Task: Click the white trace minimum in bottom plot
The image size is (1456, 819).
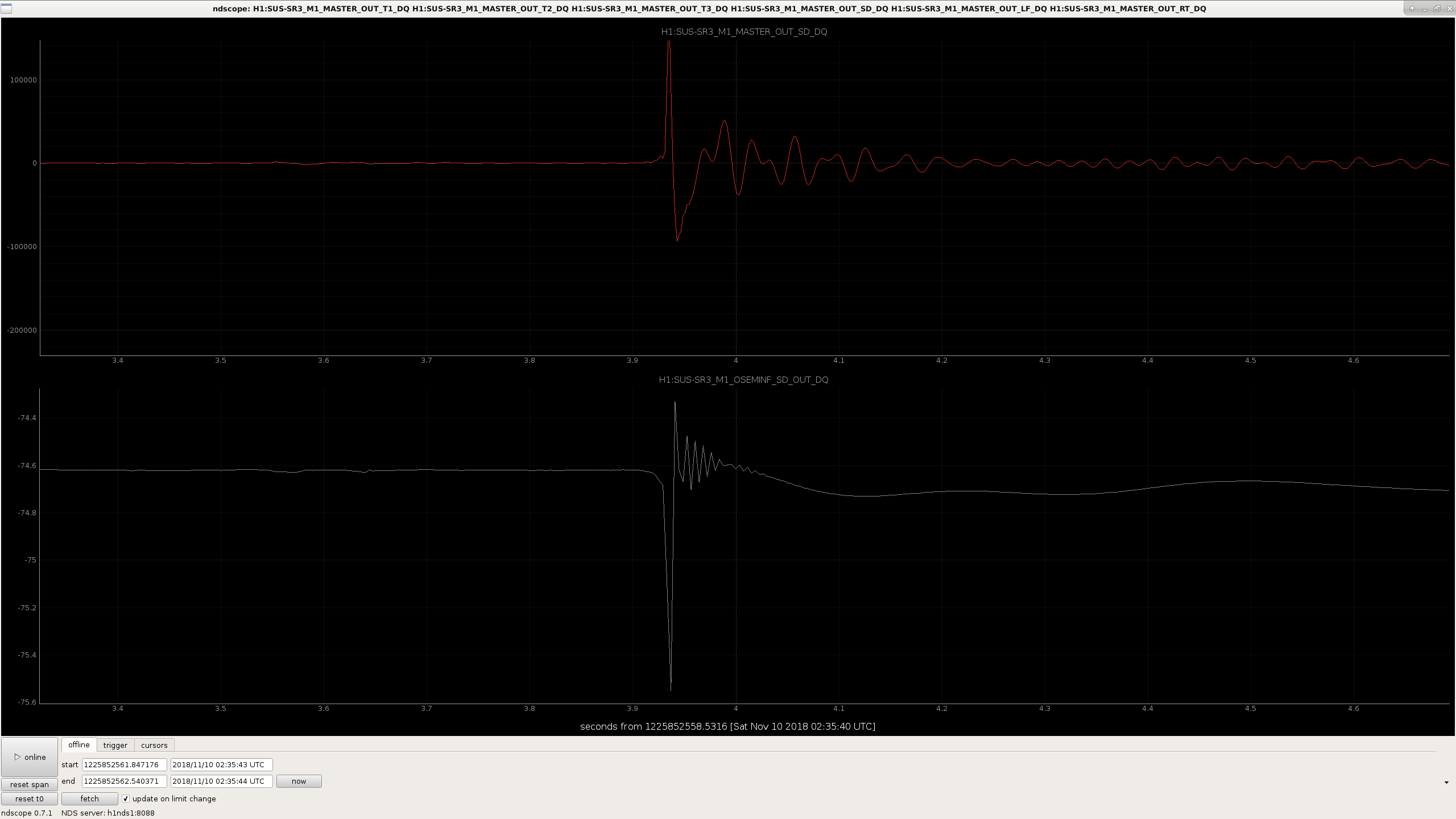Action: [x=671, y=689]
